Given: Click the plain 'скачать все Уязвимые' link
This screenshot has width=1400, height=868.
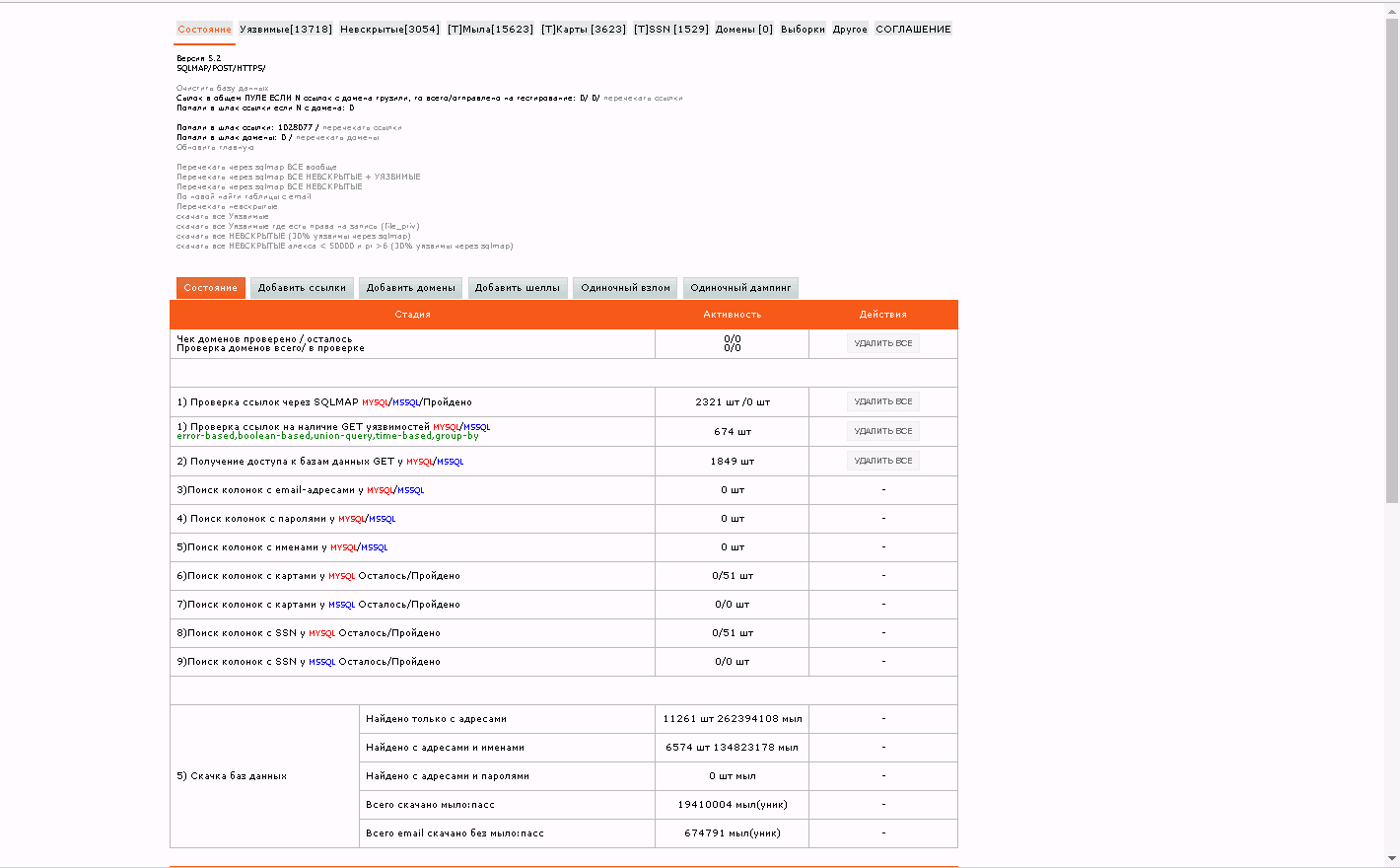Looking at the screenshot, I should coord(223,217).
